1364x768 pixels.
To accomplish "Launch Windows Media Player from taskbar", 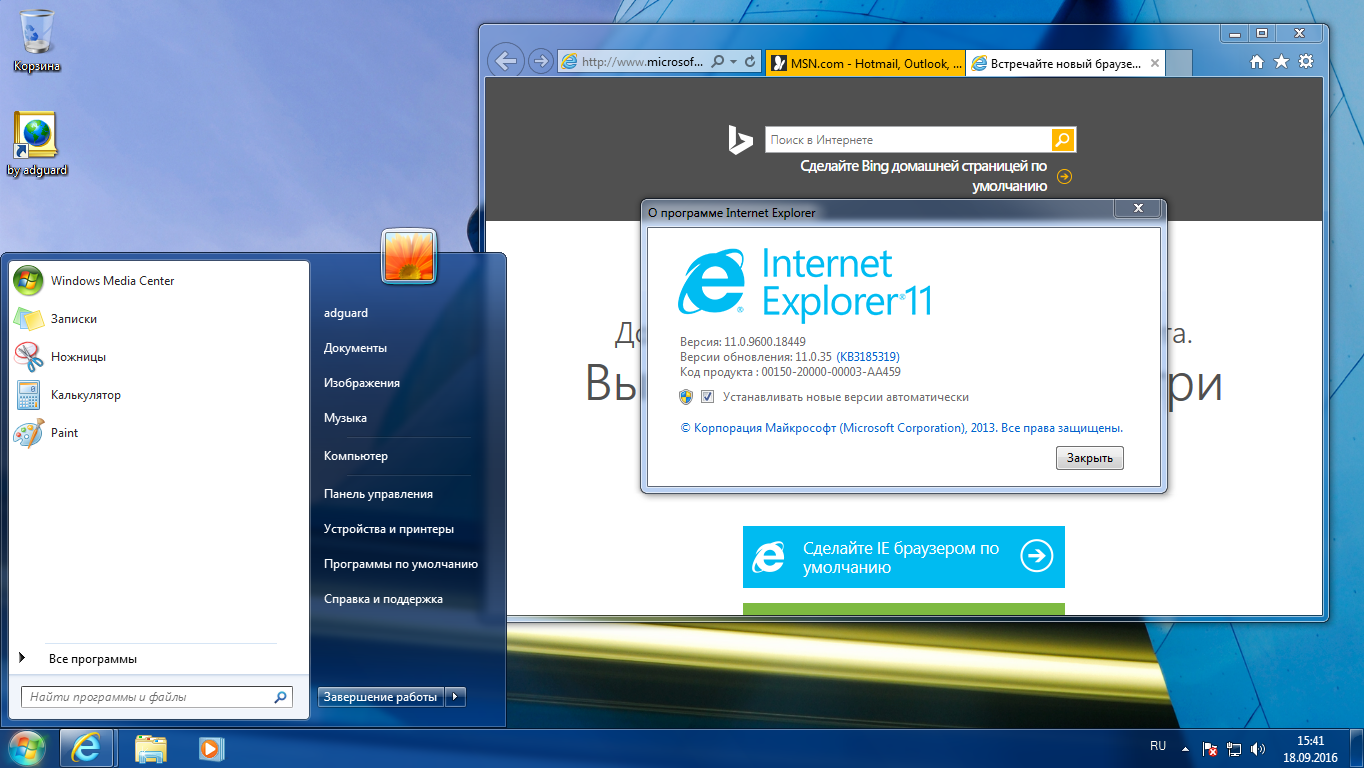I will (210, 748).
